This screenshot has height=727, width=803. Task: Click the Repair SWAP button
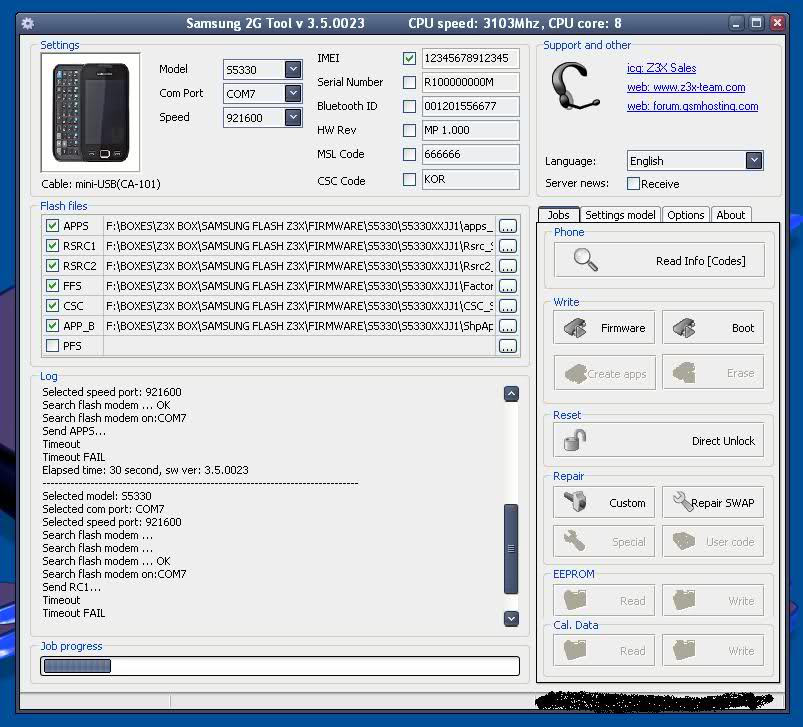[x=713, y=502]
